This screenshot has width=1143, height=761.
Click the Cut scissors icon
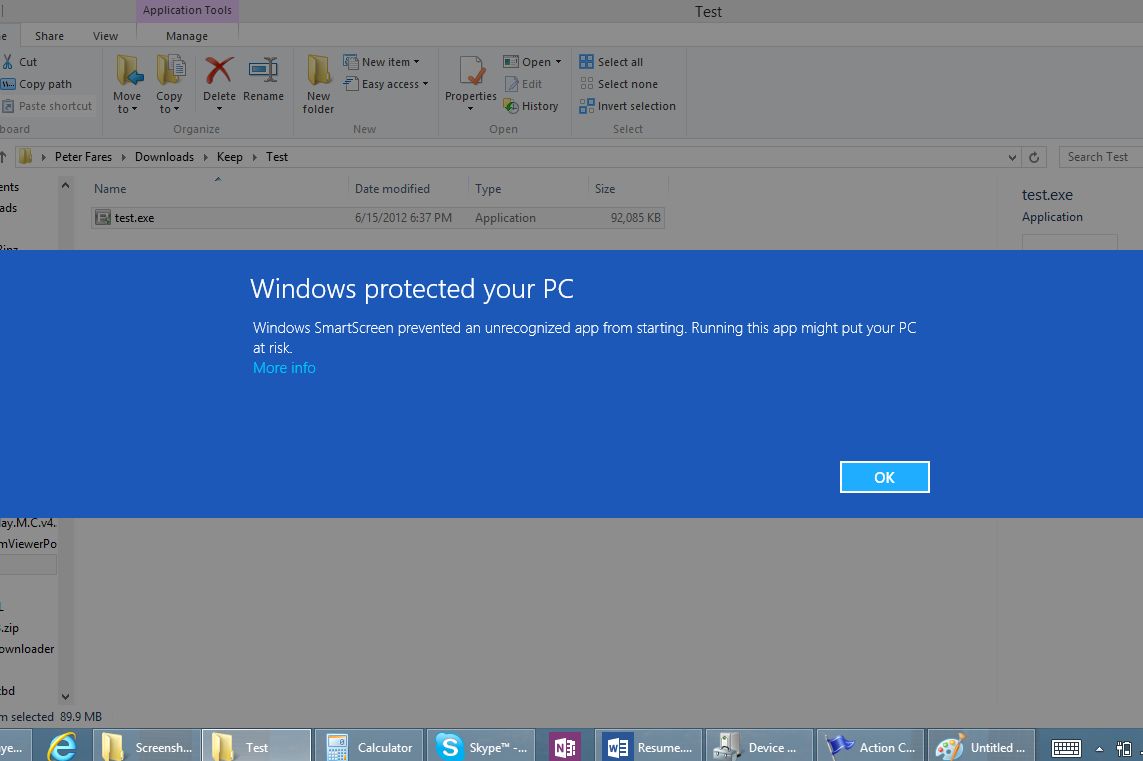pyautogui.click(x=7, y=62)
